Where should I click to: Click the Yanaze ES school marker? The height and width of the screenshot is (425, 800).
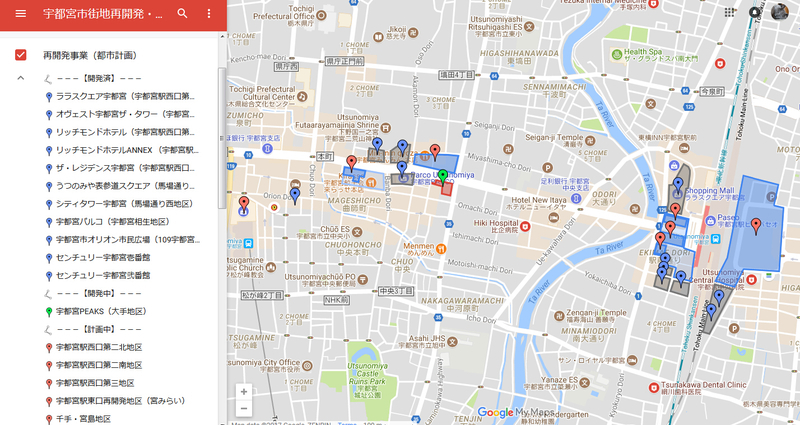pyautogui.click(x=584, y=383)
